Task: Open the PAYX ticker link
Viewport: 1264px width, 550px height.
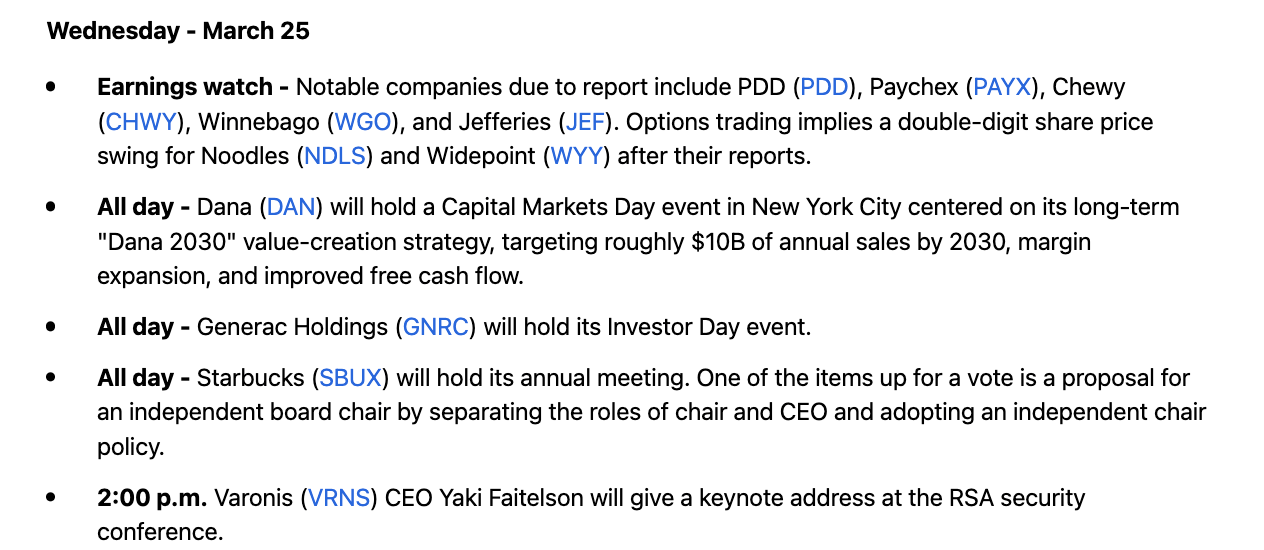Action: (1002, 88)
